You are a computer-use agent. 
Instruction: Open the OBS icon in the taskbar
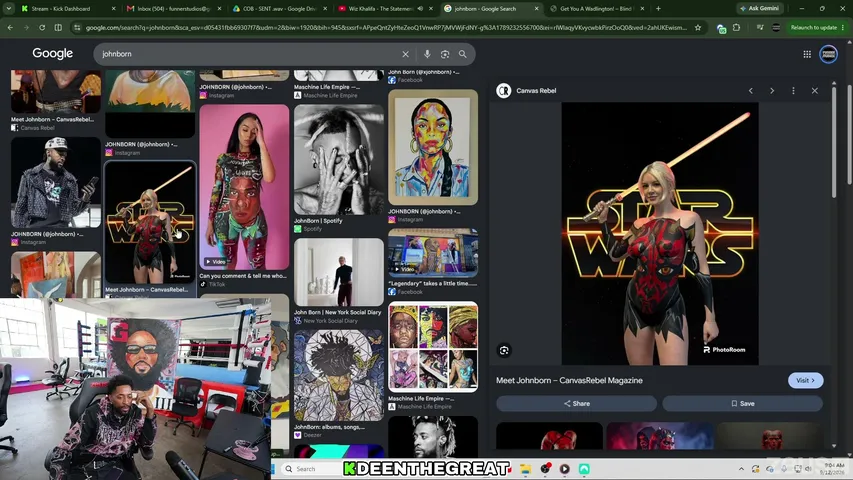pyautogui.click(x=545, y=469)
